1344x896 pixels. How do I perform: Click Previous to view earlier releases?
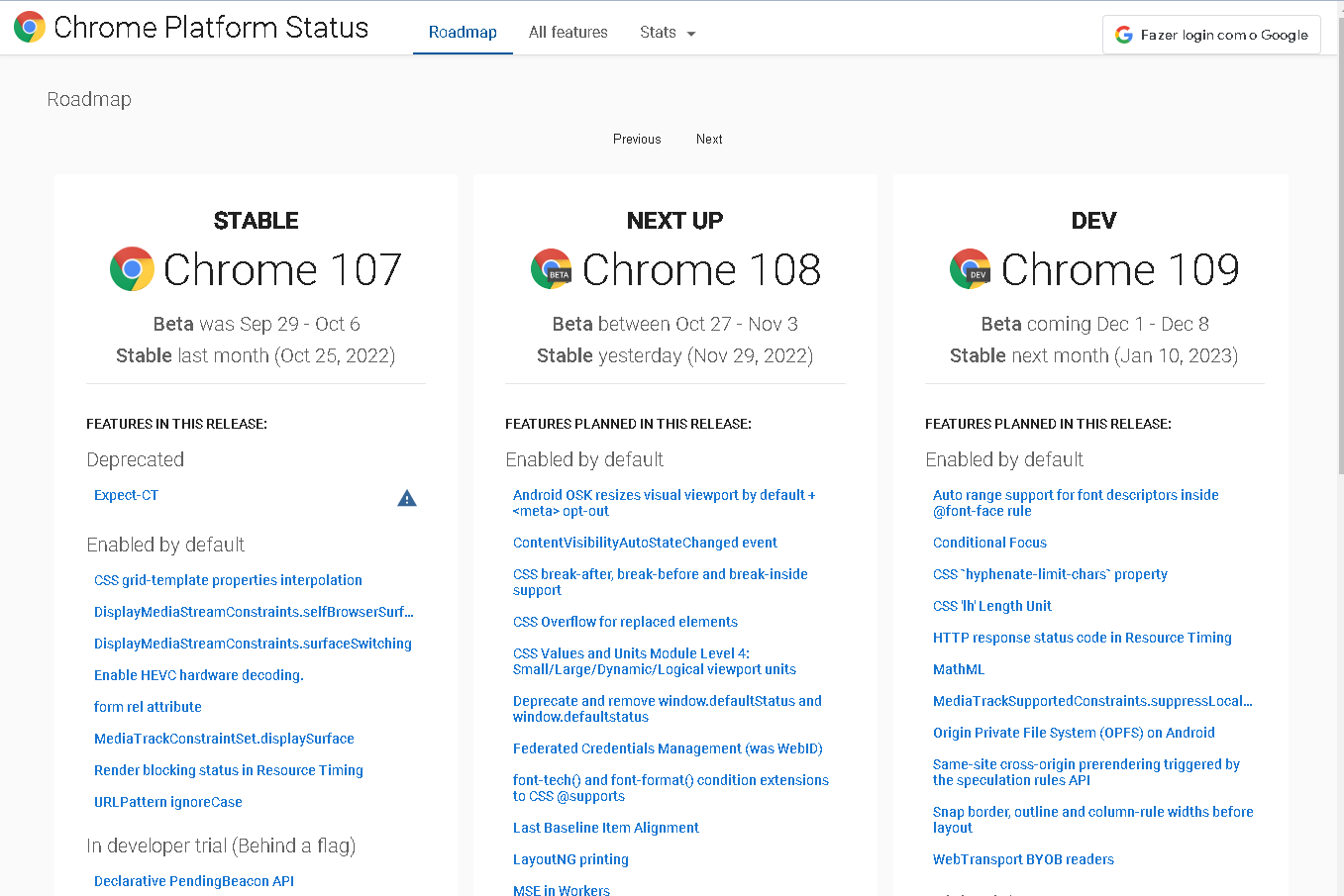(636, 139)
